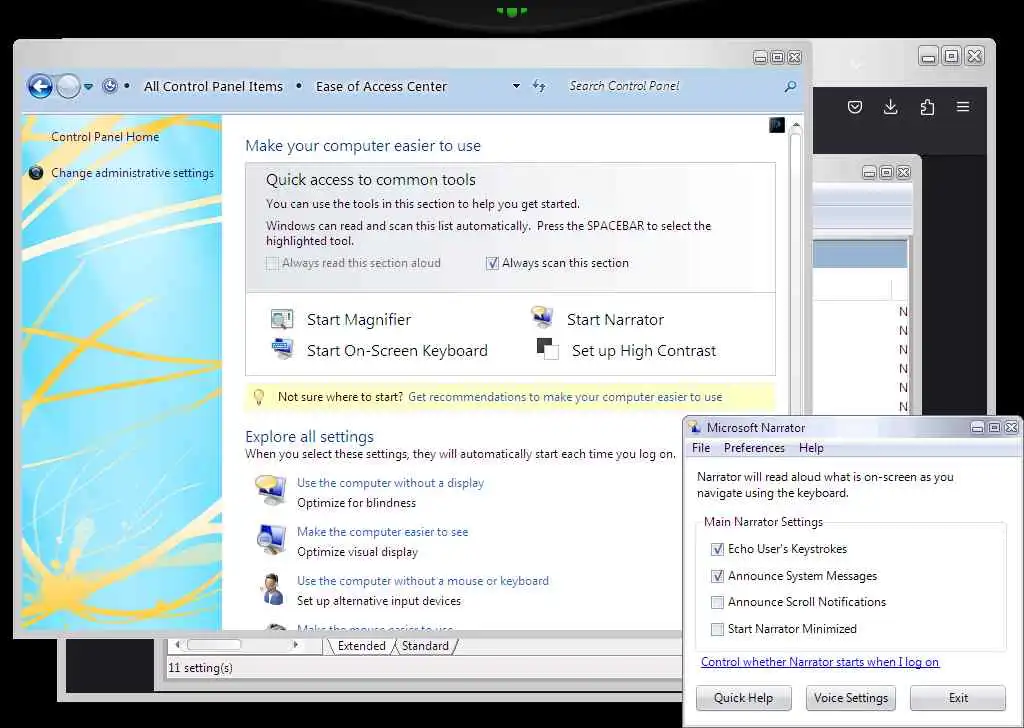Open Change administrative settings

[133, 173]
